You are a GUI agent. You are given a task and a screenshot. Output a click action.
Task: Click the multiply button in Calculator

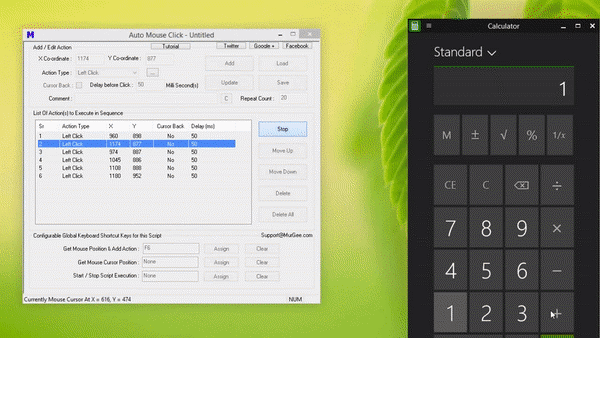(x=557, y=228)
